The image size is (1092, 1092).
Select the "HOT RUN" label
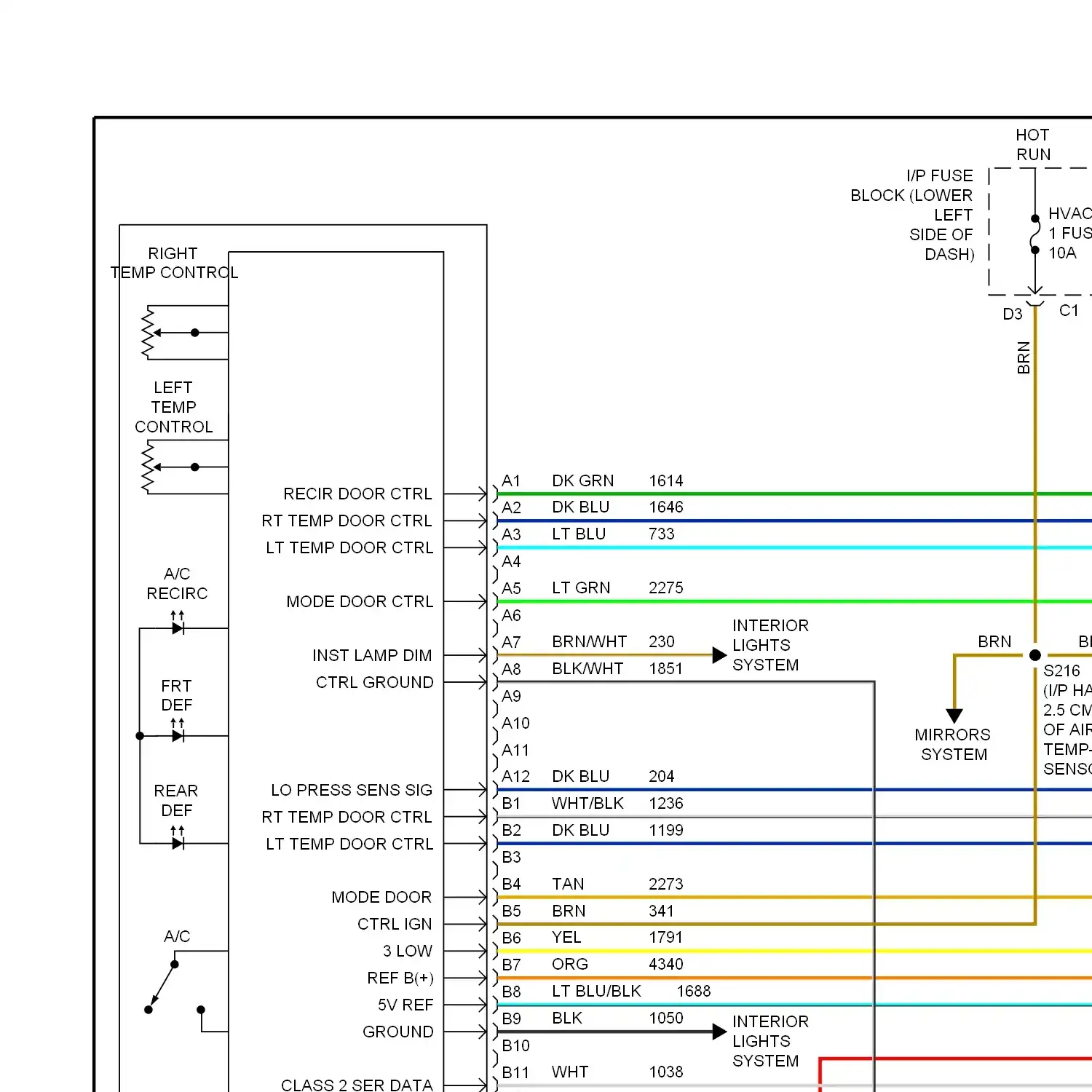[1033, 144]
